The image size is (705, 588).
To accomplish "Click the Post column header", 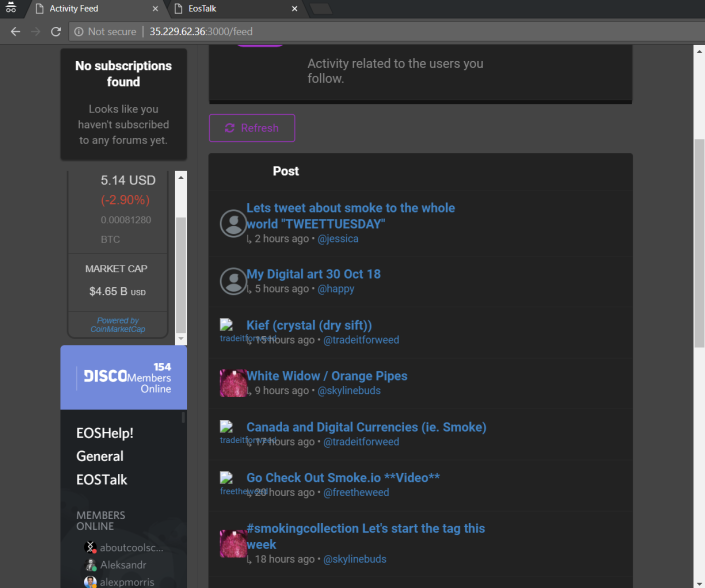I will 286,171.
